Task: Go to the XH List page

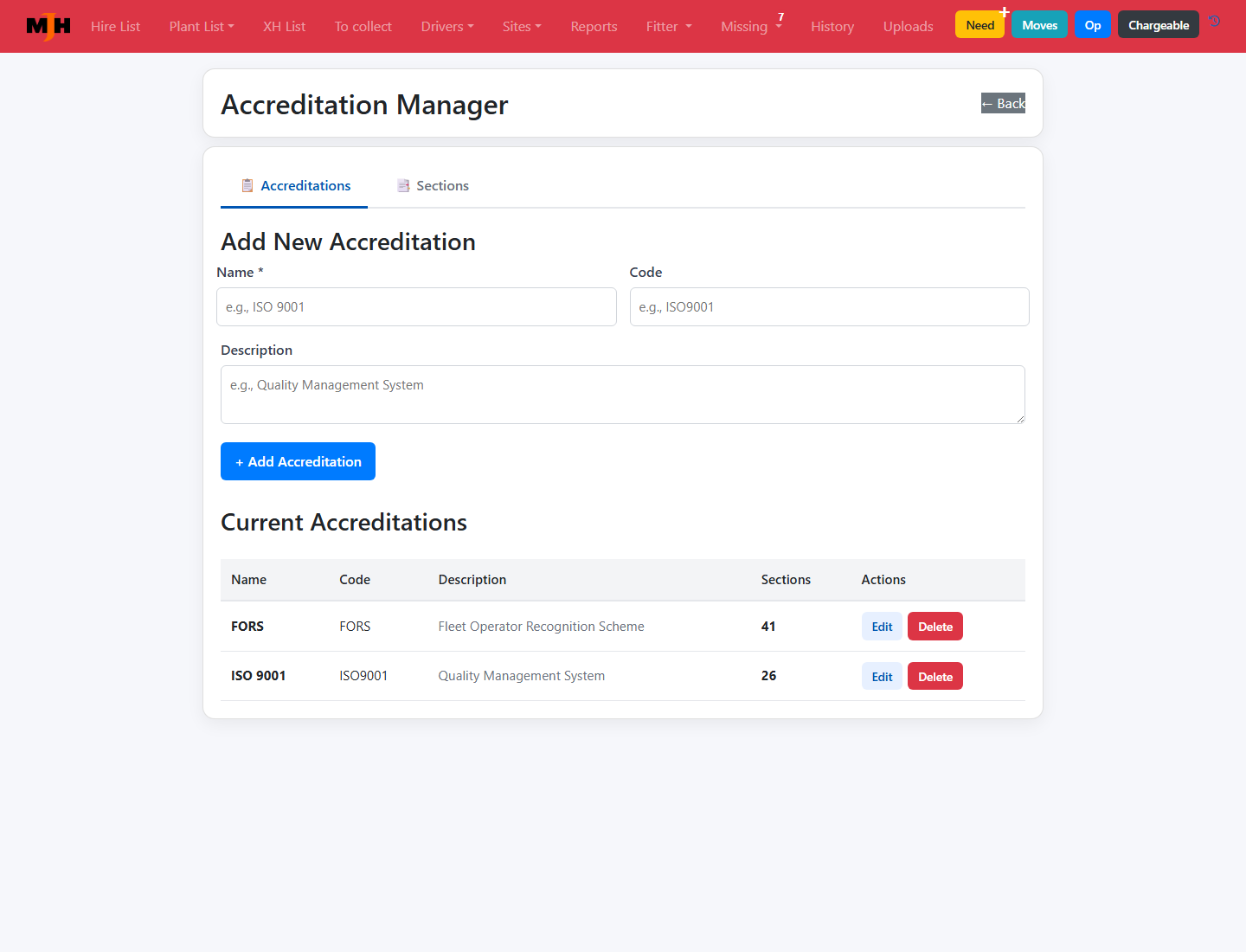Action: coord(284,26)
